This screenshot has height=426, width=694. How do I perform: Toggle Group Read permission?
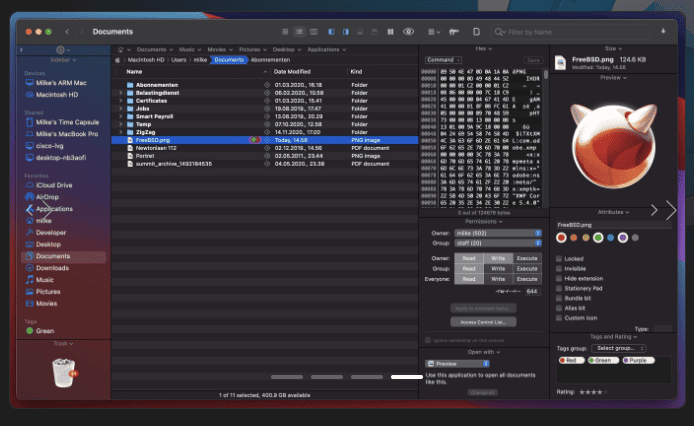(469, 268)
